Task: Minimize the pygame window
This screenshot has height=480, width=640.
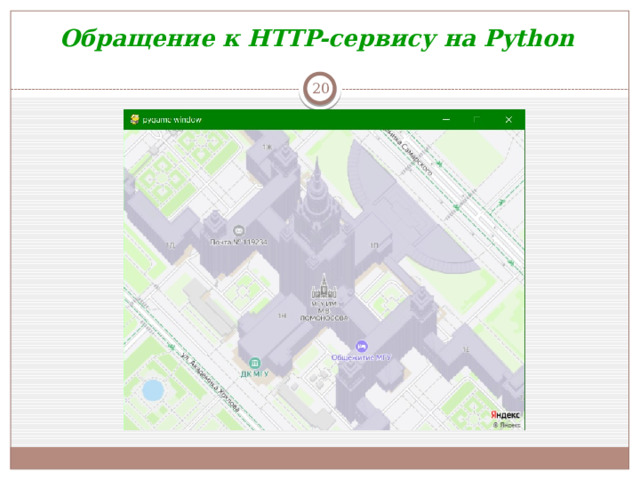Action: (446, 120)
